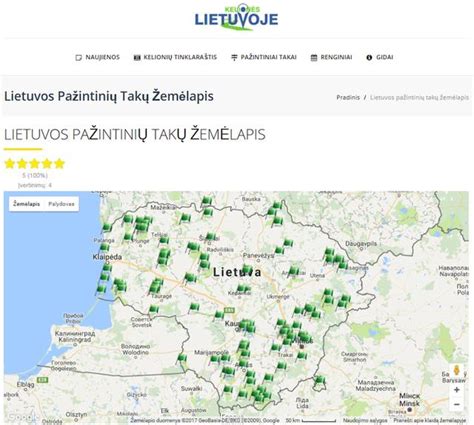Click the Pažintiniai Takai signpost icon
This screenshot has height=425, width=474.
tap(234, 58)
